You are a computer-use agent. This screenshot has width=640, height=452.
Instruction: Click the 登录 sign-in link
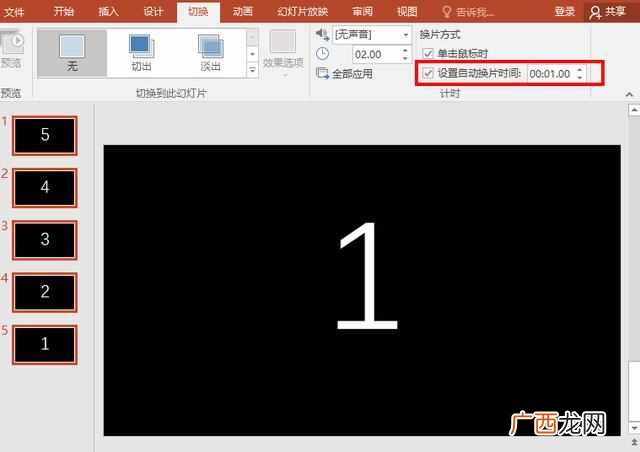(x=565, y=11)
